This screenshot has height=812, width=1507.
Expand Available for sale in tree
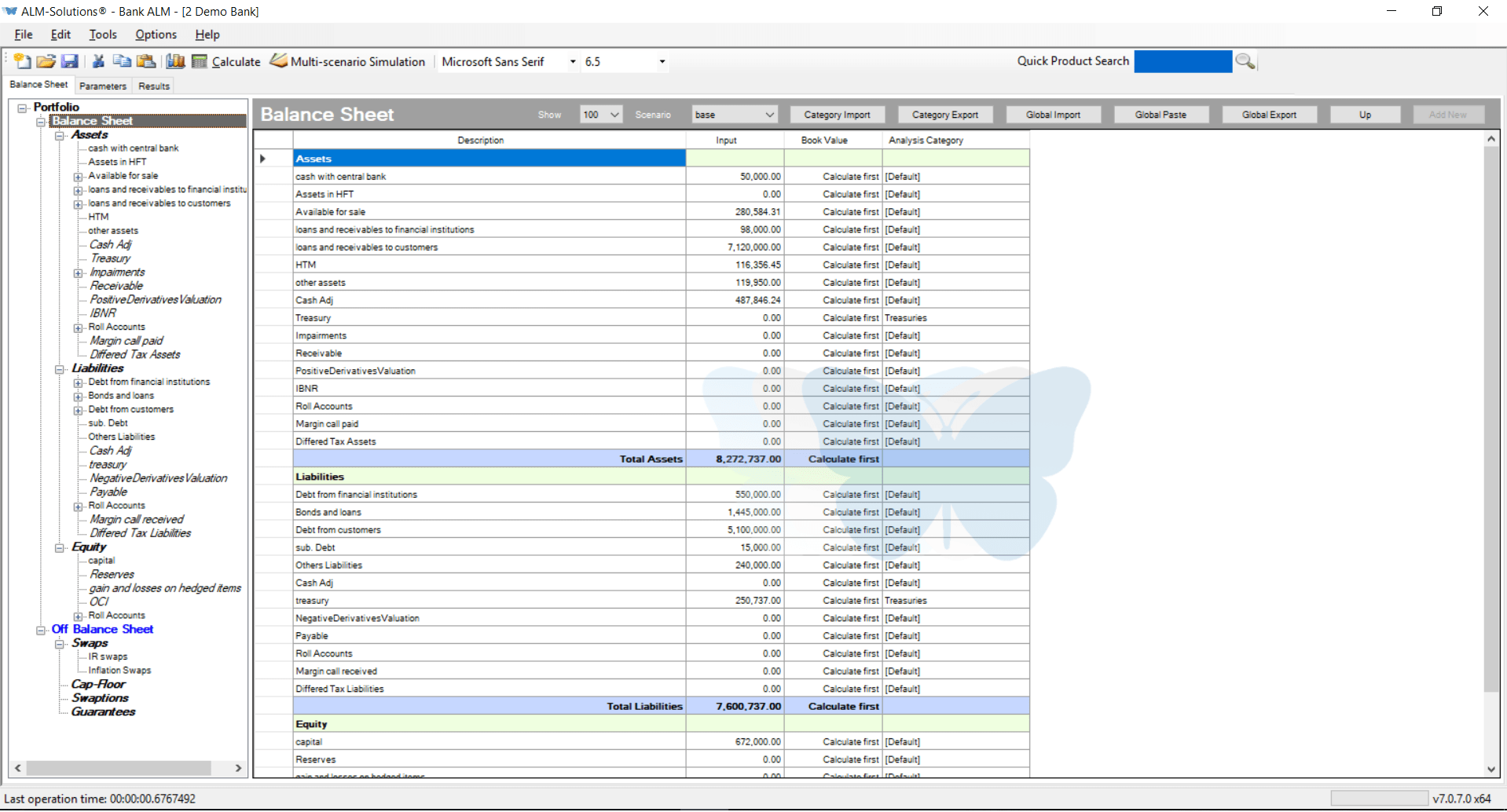point(78,177)
